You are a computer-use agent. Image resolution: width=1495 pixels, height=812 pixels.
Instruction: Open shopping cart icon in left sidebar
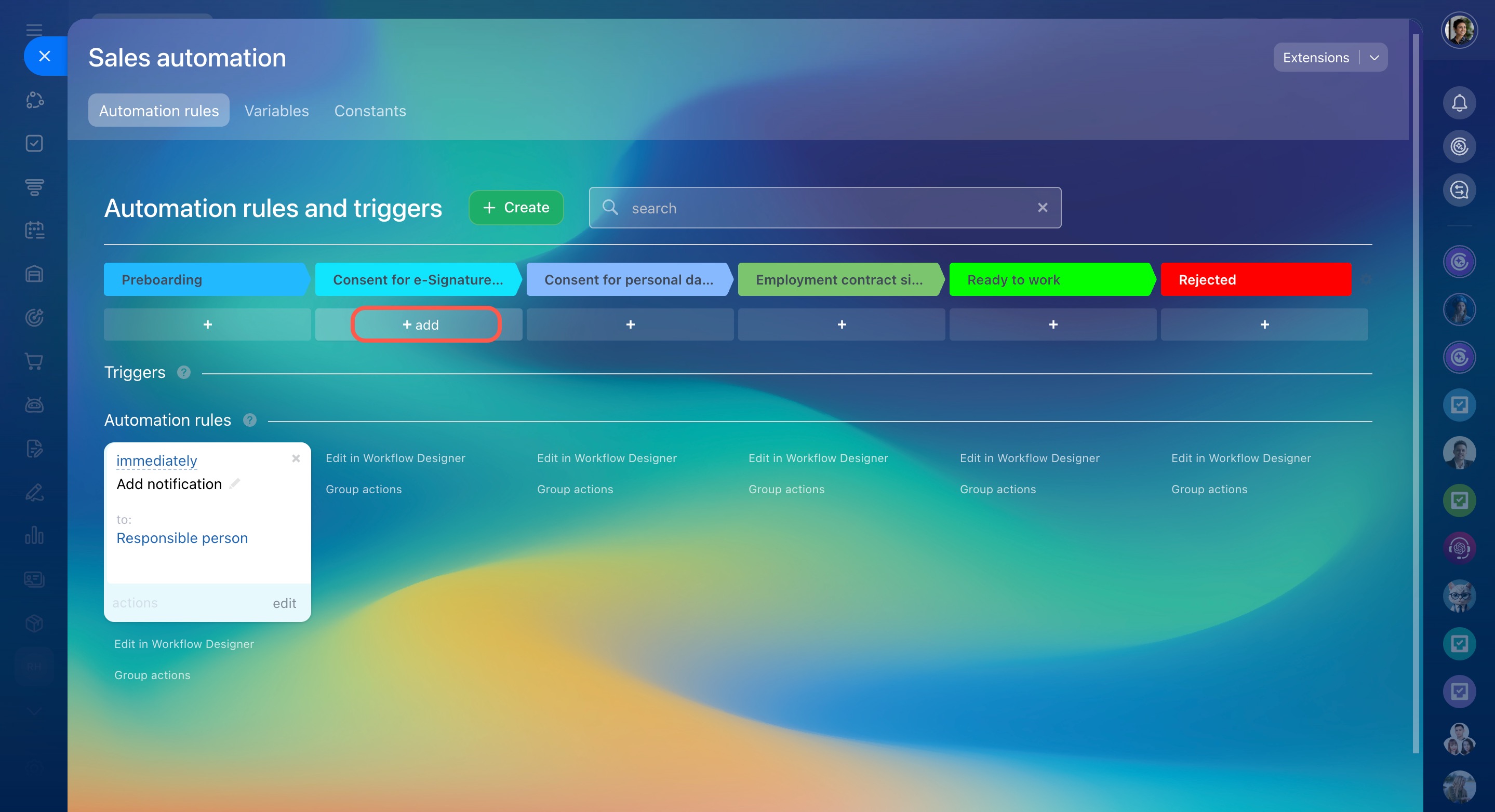click(x=34, y=361)
